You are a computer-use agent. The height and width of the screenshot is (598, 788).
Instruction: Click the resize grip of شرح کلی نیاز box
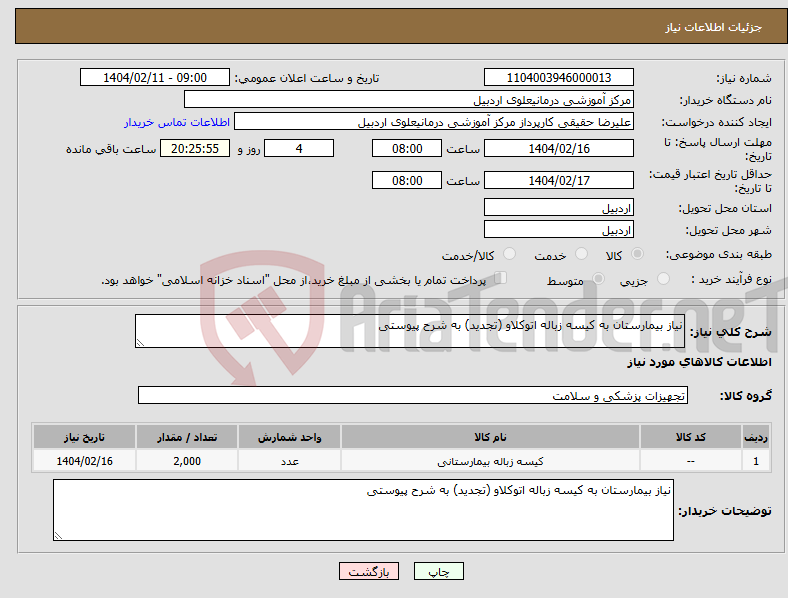140,343
